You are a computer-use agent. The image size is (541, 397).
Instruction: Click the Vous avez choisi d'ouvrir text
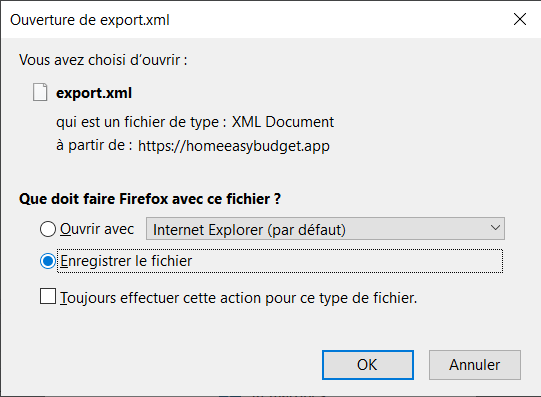coord(103,60)
